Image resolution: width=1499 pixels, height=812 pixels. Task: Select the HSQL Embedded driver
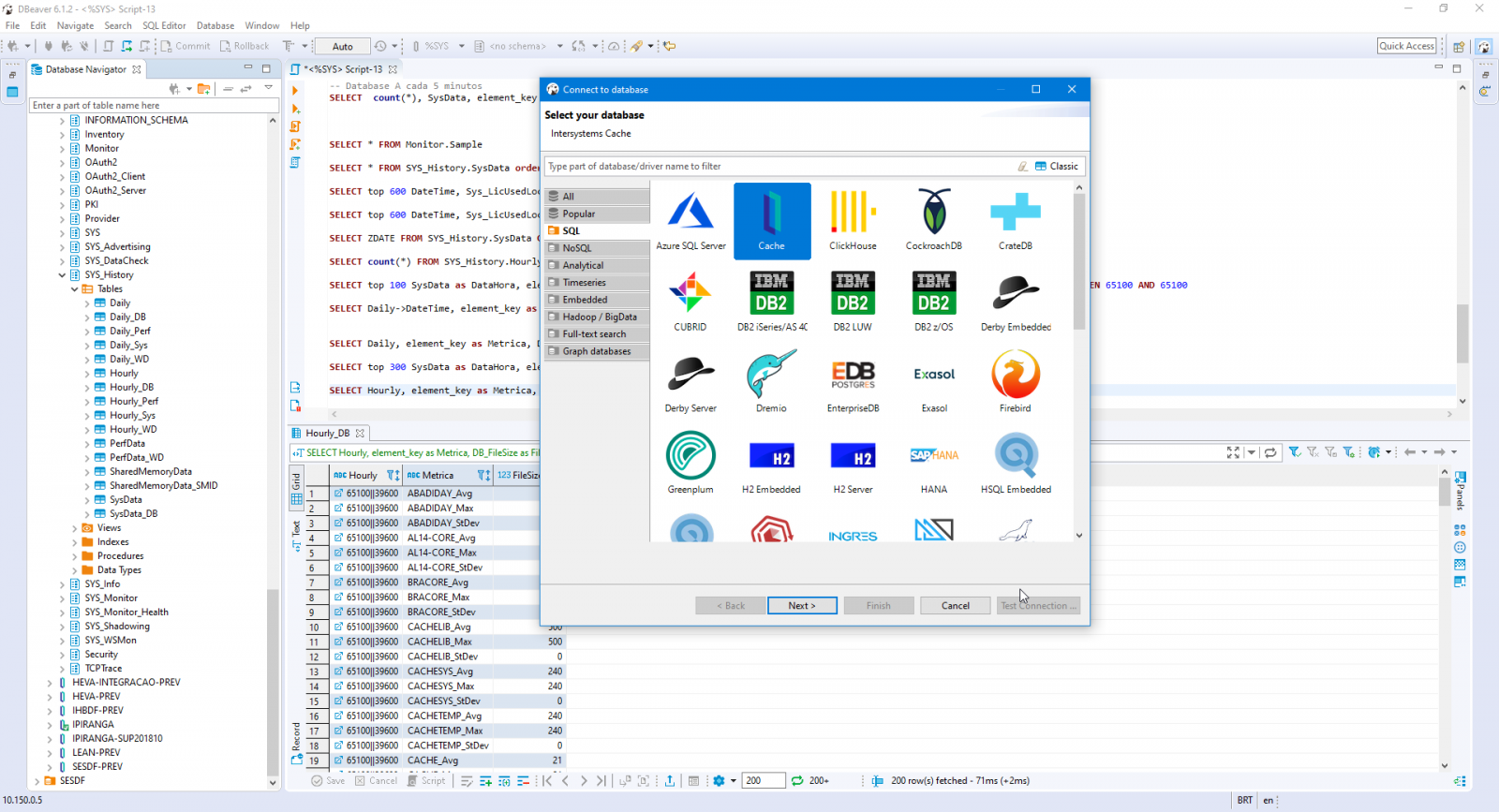point(1016,464)
